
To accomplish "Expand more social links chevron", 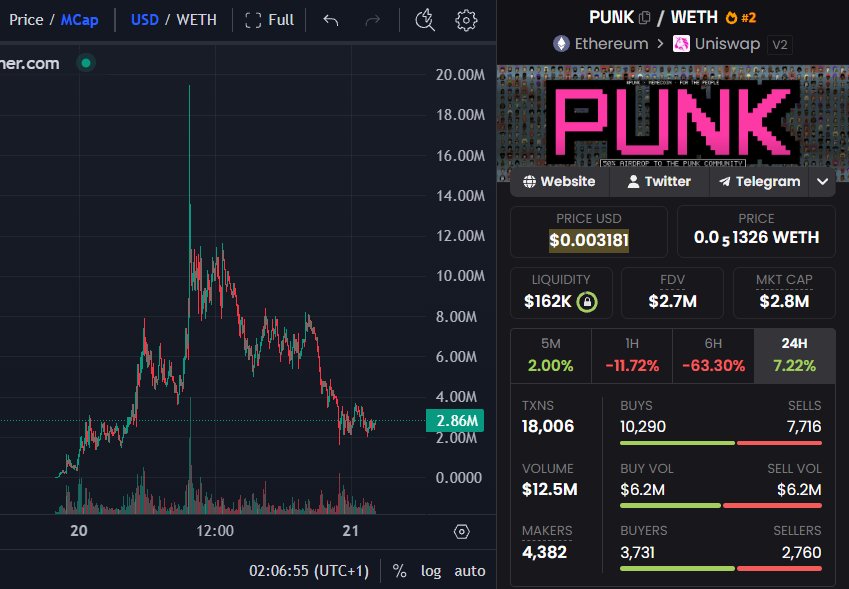I will pyautogui.click(x=822, y=181).
